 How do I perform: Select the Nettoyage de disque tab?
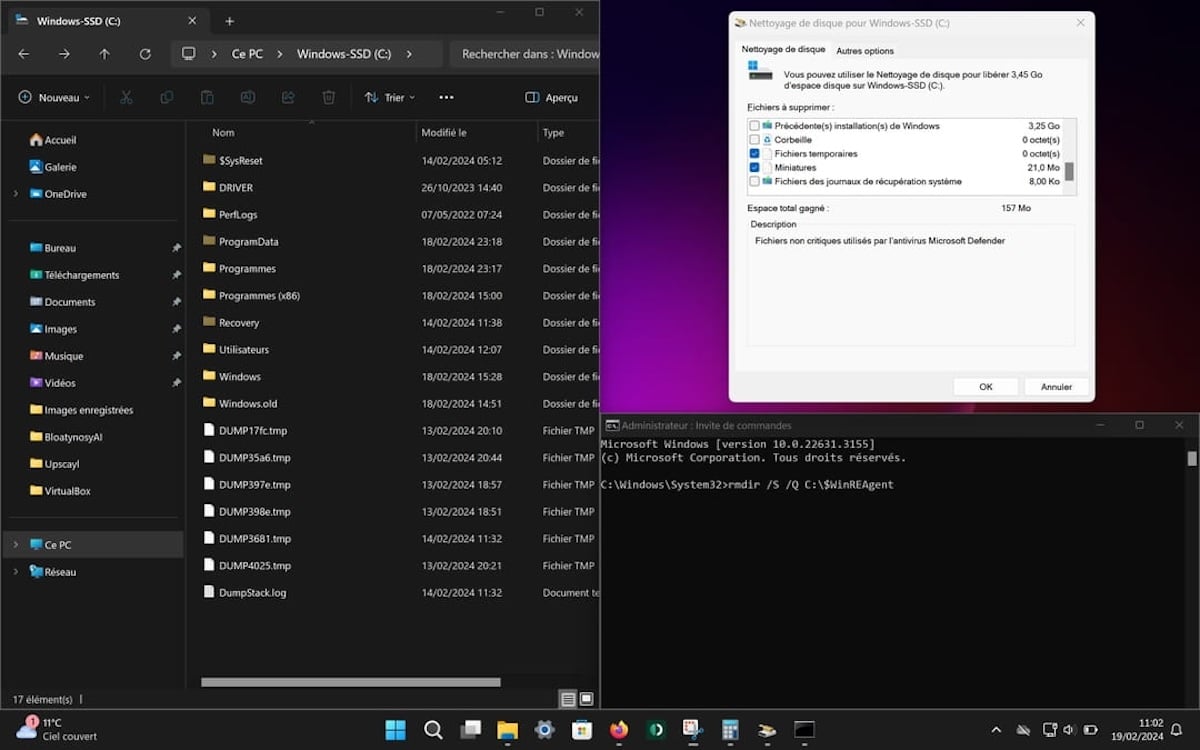pyautogui.click(x=783, y=49)
